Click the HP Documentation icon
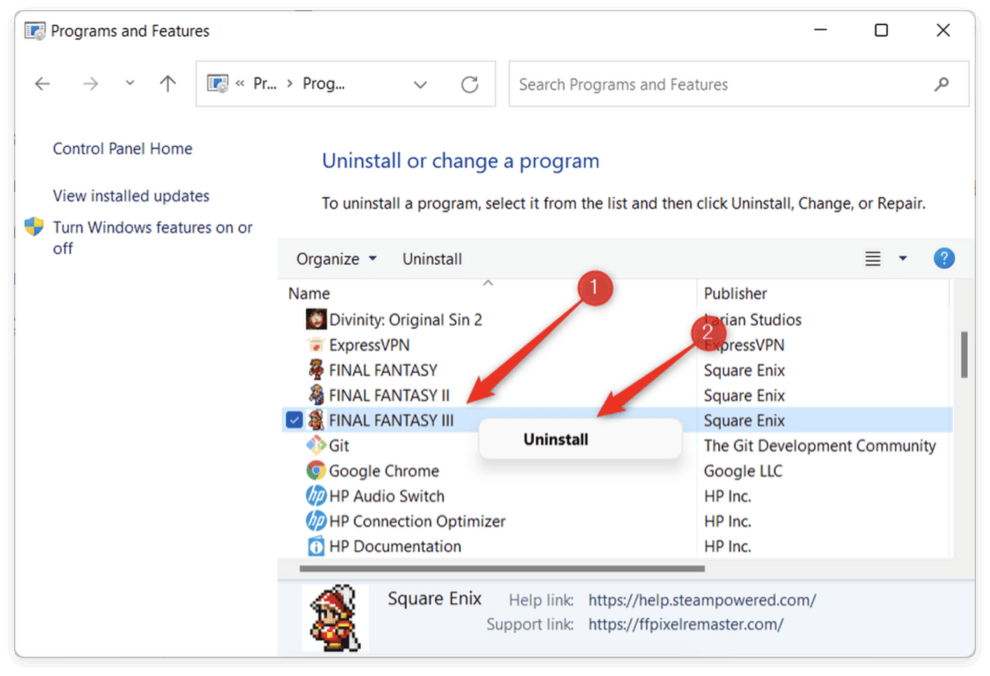 pyautogui.click(x=315, y=547)
